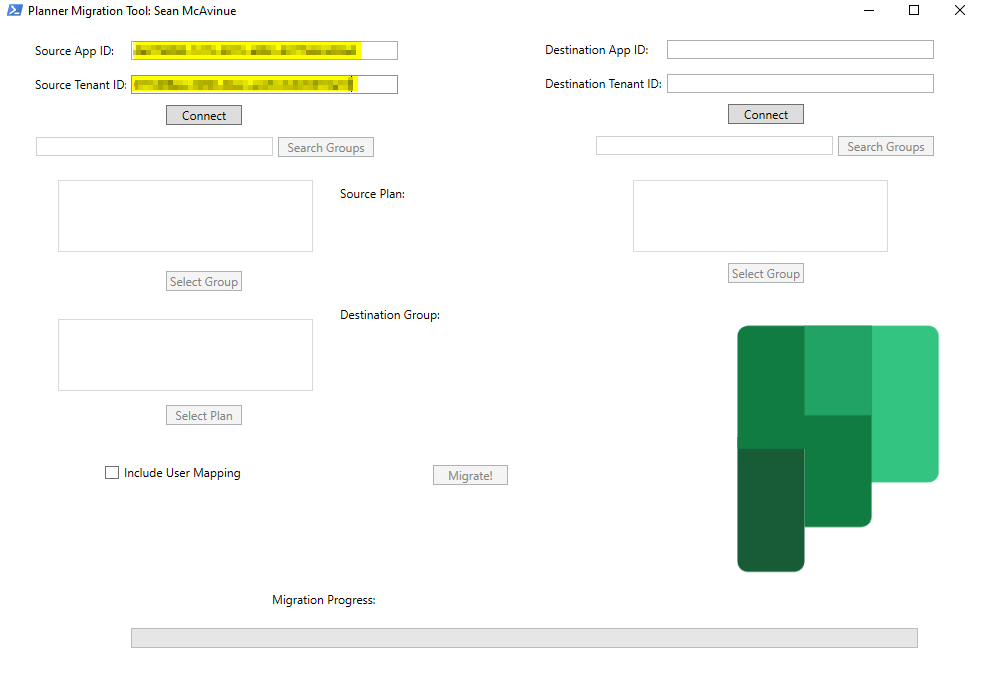Click the source Search Groups button

tap(325, 148)
